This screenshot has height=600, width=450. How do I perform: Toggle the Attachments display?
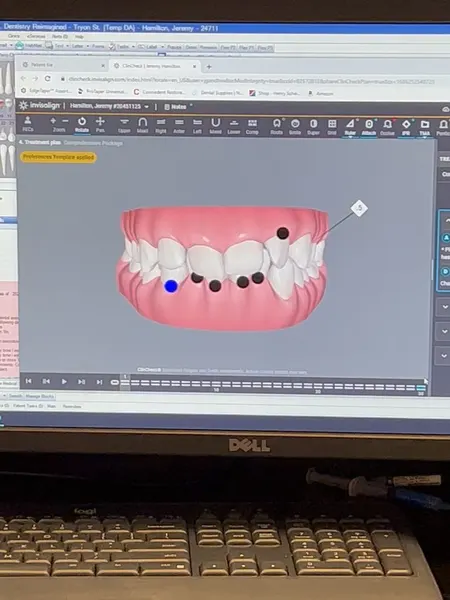(x=369, y=127)
